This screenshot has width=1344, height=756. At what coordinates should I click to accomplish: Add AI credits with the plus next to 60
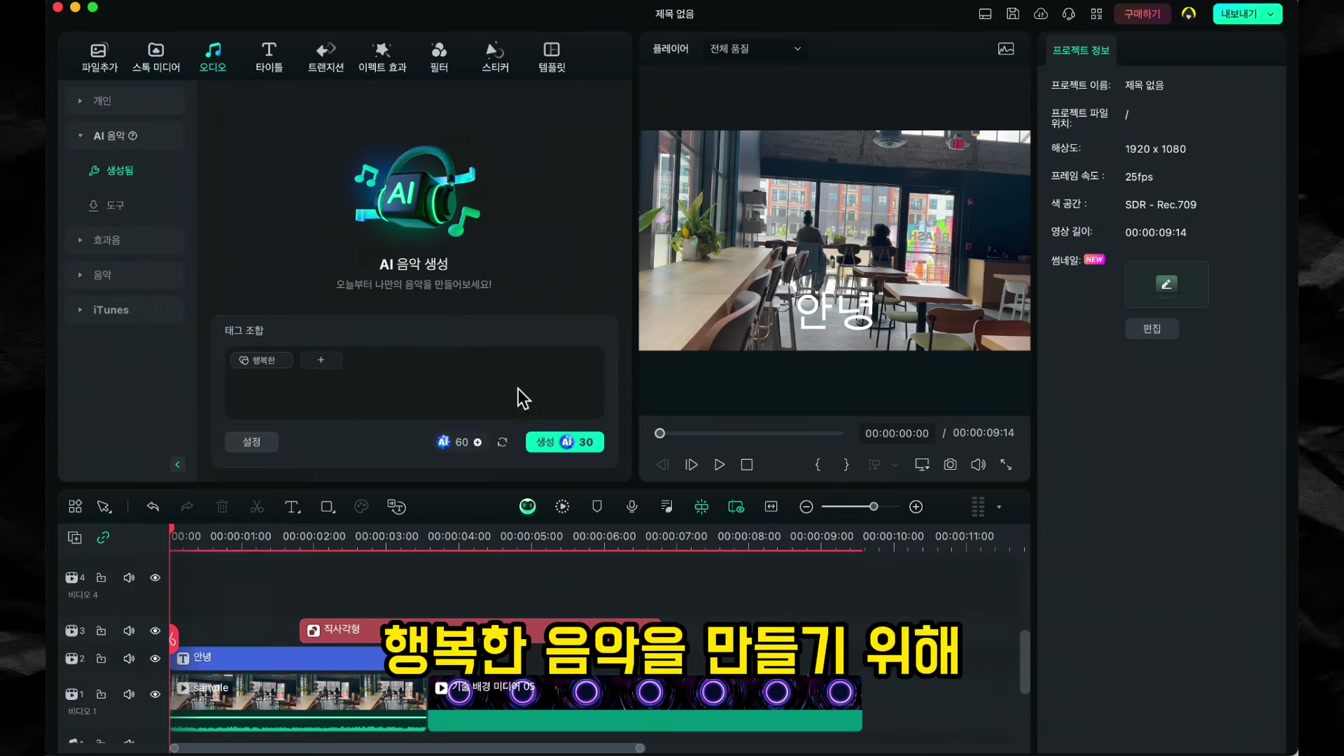478,442
